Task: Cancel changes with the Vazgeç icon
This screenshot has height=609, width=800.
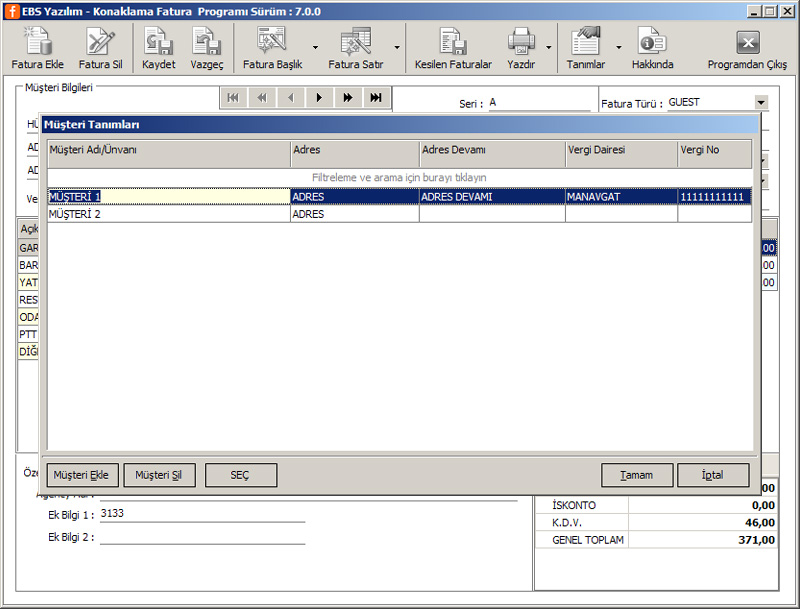Action: 207,41
